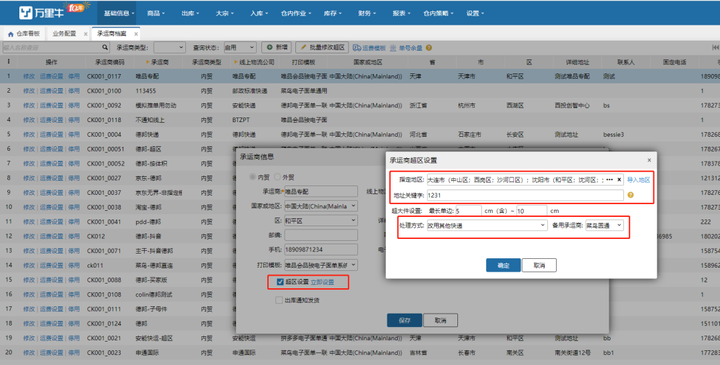Switch to the 业务配置 tab

[64, 34]
